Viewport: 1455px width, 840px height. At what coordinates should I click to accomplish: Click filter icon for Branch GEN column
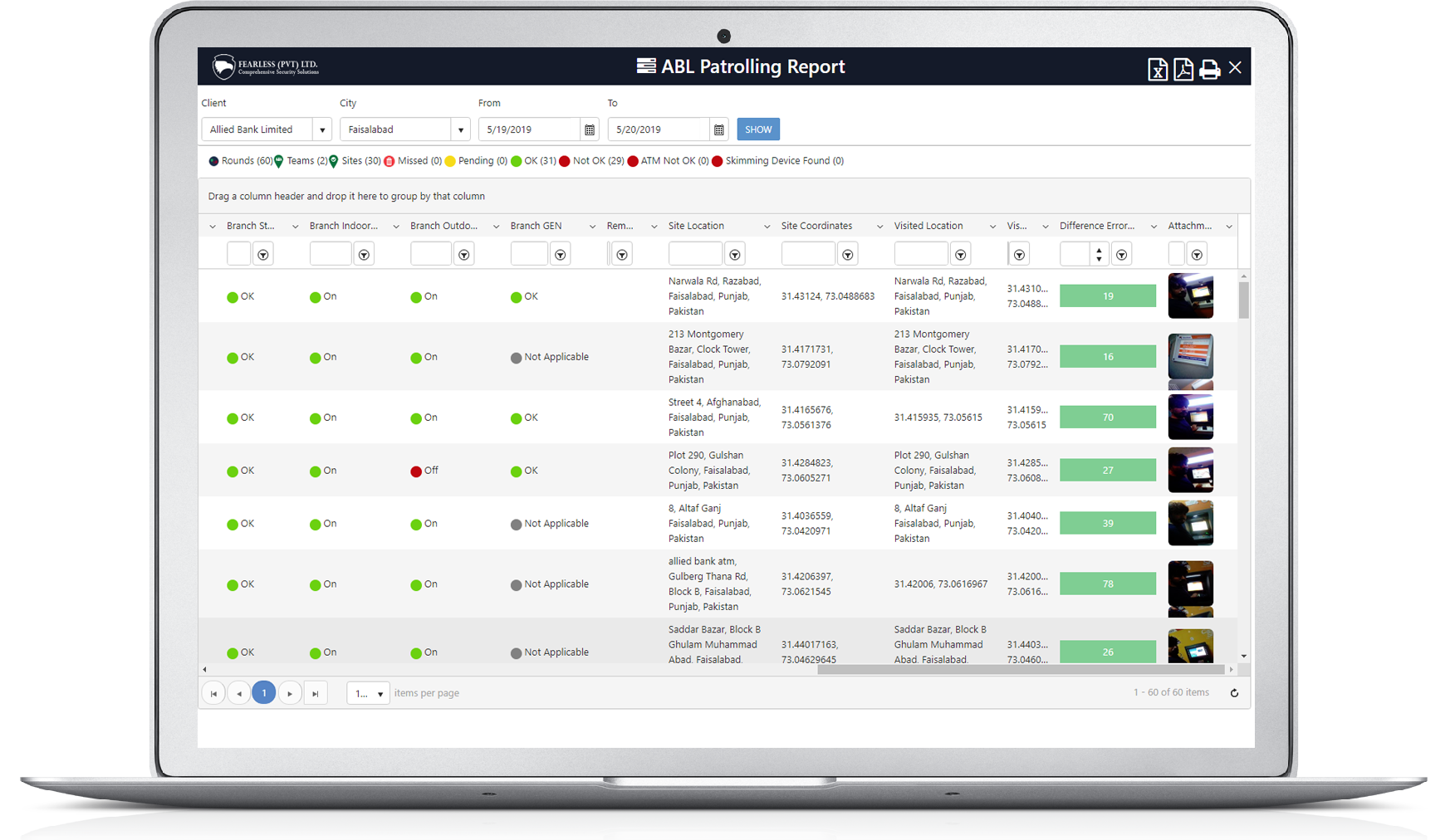[561, 255]
